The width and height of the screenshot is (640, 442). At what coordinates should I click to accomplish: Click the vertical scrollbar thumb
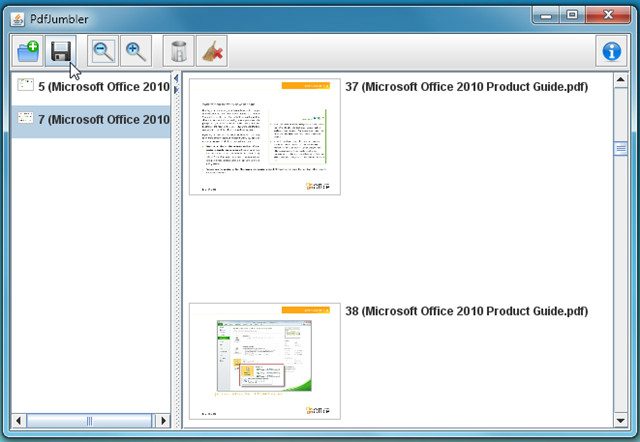620,148
